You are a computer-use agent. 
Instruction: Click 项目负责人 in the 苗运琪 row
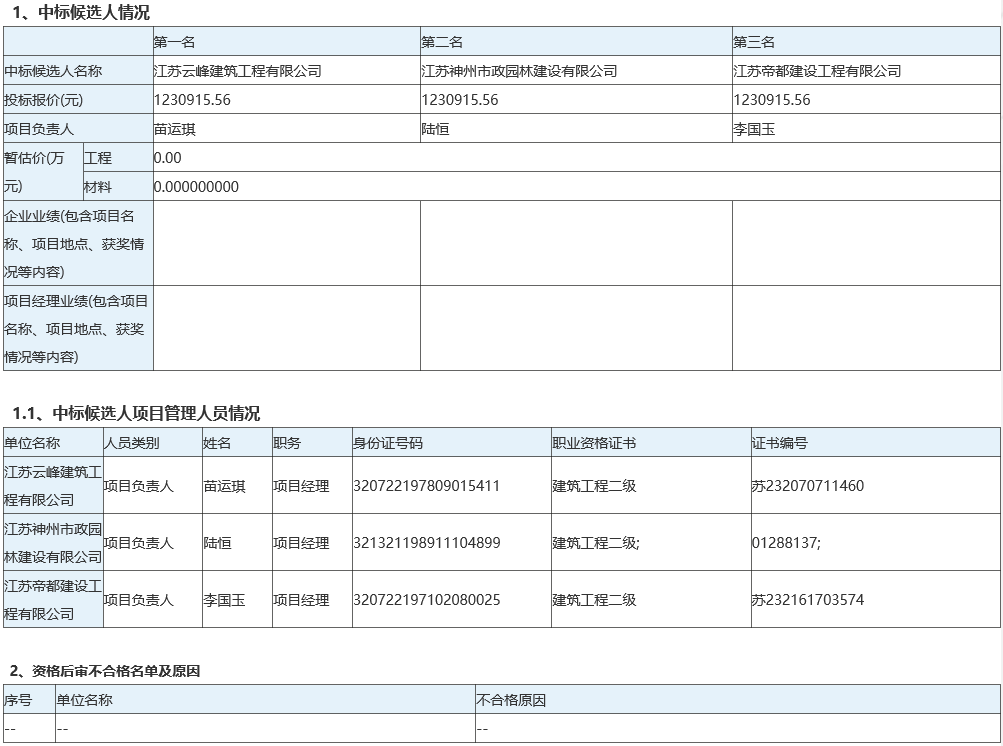click(138, 486)
